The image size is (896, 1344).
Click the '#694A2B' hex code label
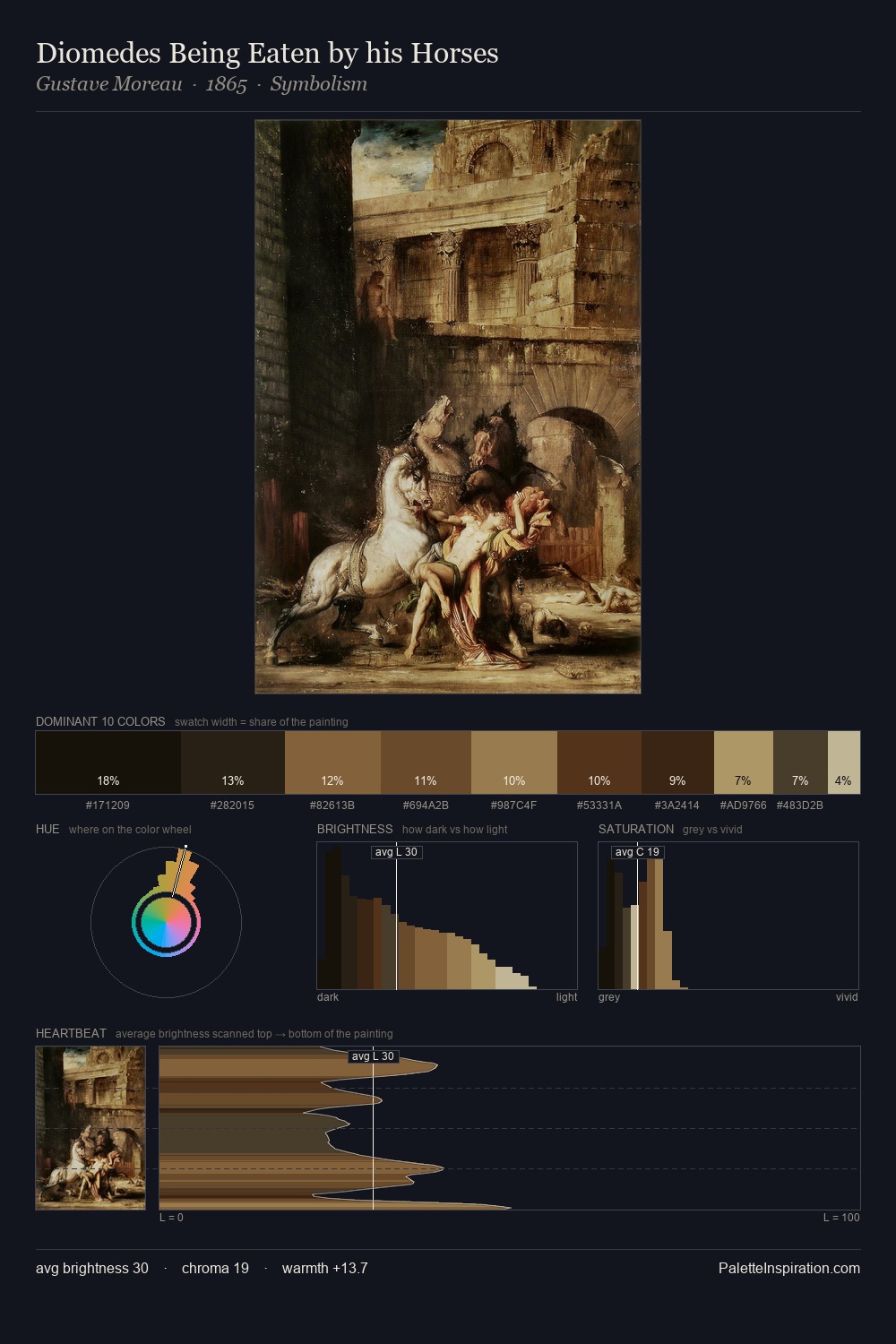[426, 806]
